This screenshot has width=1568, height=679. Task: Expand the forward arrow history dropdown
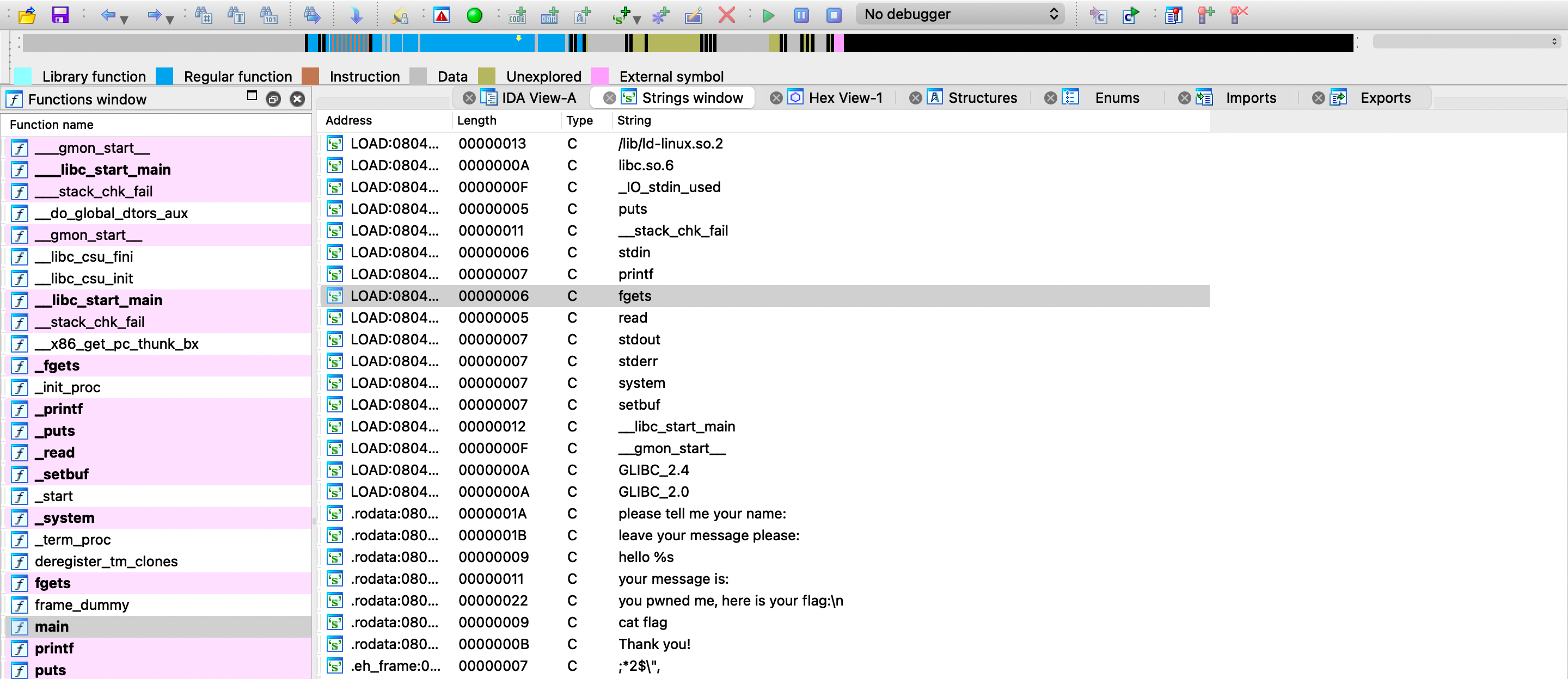[170, 20]
